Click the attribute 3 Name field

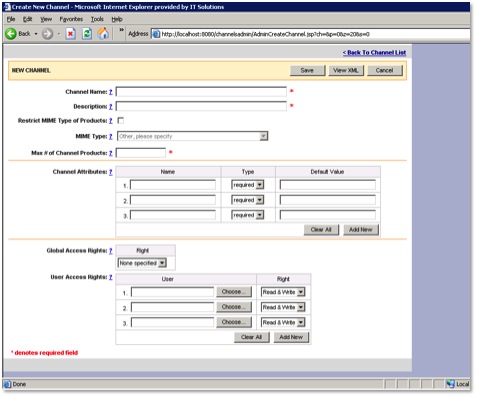point(173,215)
